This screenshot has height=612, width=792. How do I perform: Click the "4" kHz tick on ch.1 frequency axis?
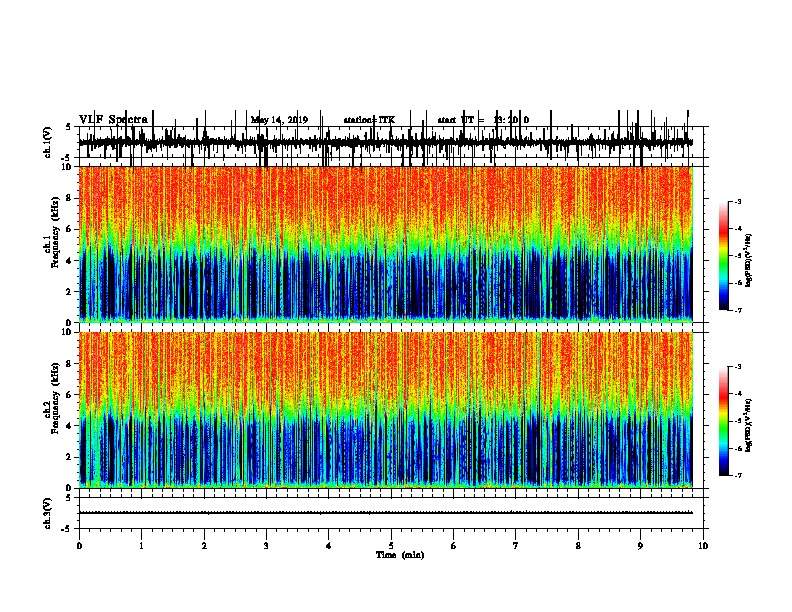point(70,261)
